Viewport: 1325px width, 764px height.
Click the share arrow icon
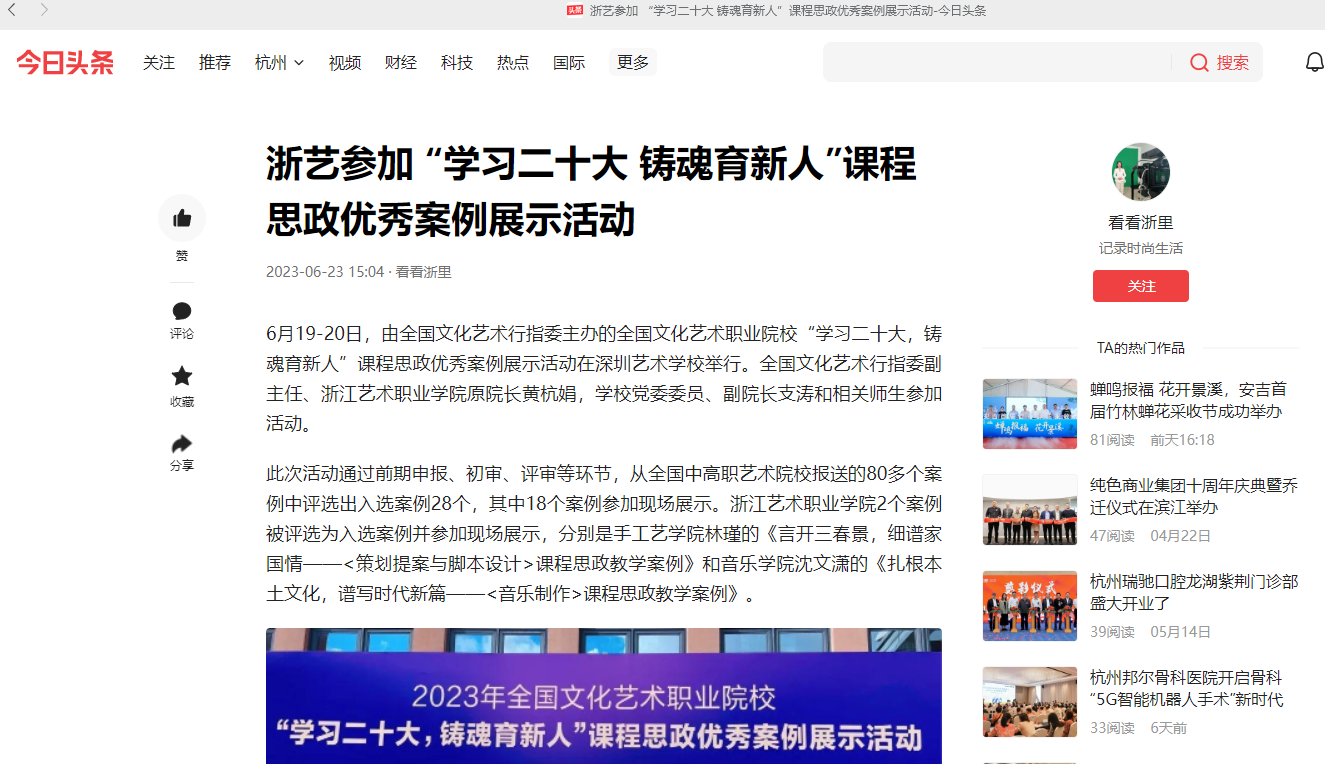pos(182,443)
